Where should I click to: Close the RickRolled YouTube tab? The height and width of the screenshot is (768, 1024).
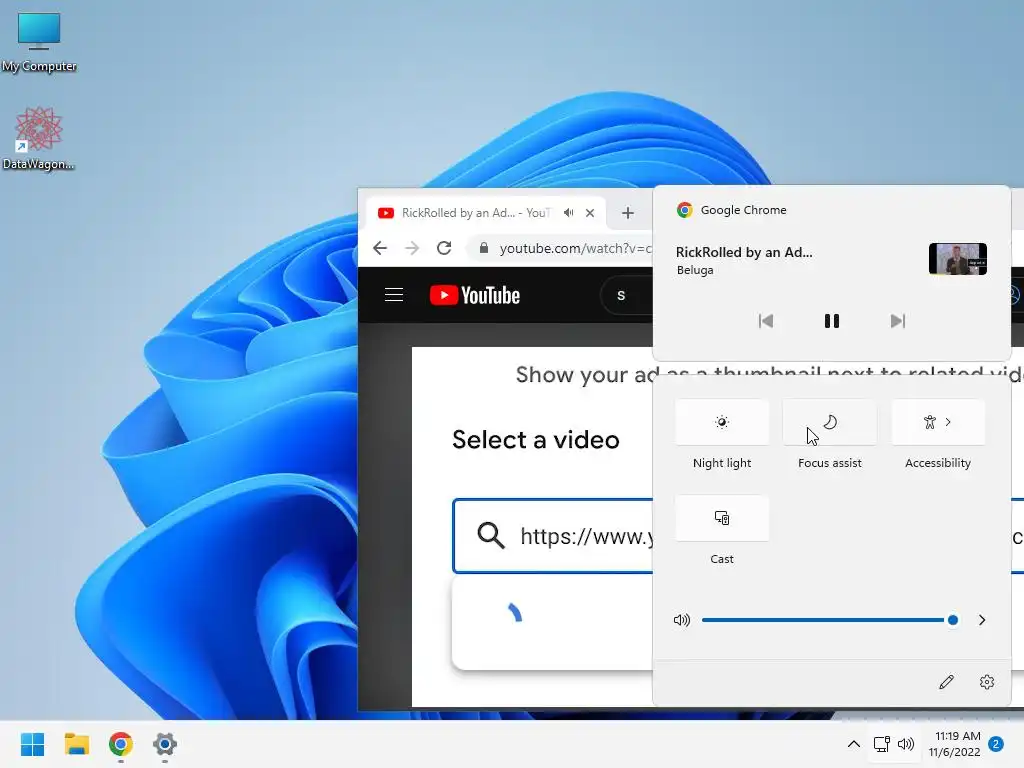590,213
